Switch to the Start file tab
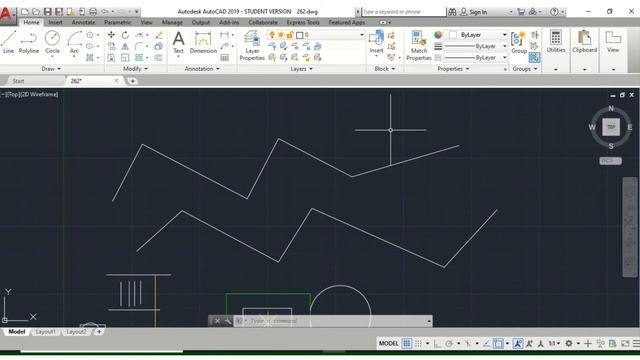This screenshot has width=640, height=360. click(x=18, y=81)
